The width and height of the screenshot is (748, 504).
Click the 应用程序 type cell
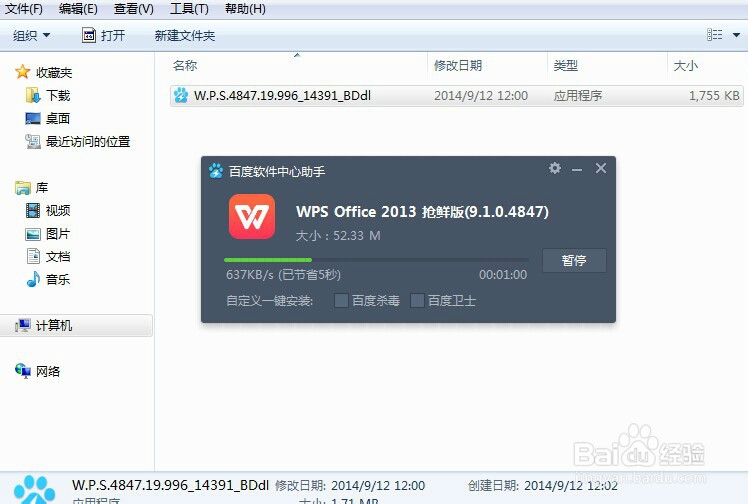pyautogui.click(x=578, y=96)
